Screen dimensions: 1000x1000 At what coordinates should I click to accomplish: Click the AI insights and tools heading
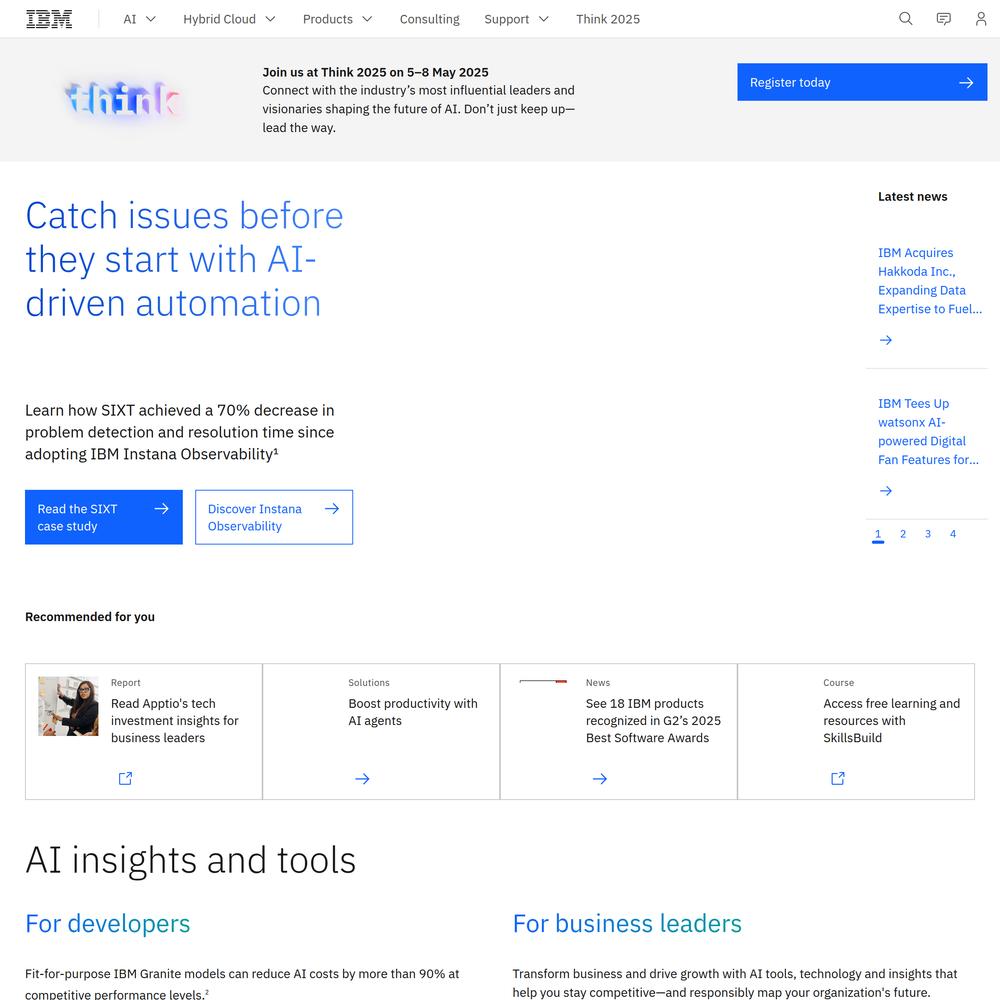(190, 860)
